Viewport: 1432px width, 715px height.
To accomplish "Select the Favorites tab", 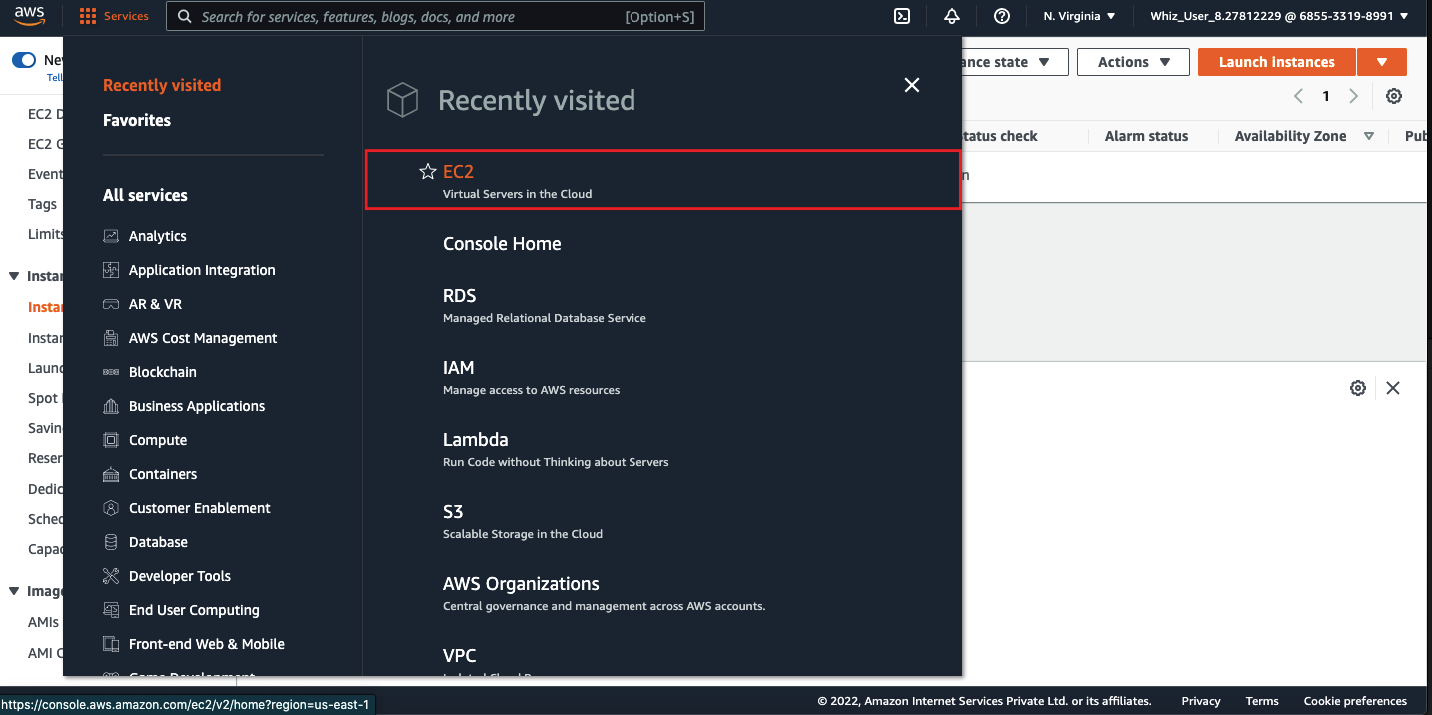I will 137,120.
